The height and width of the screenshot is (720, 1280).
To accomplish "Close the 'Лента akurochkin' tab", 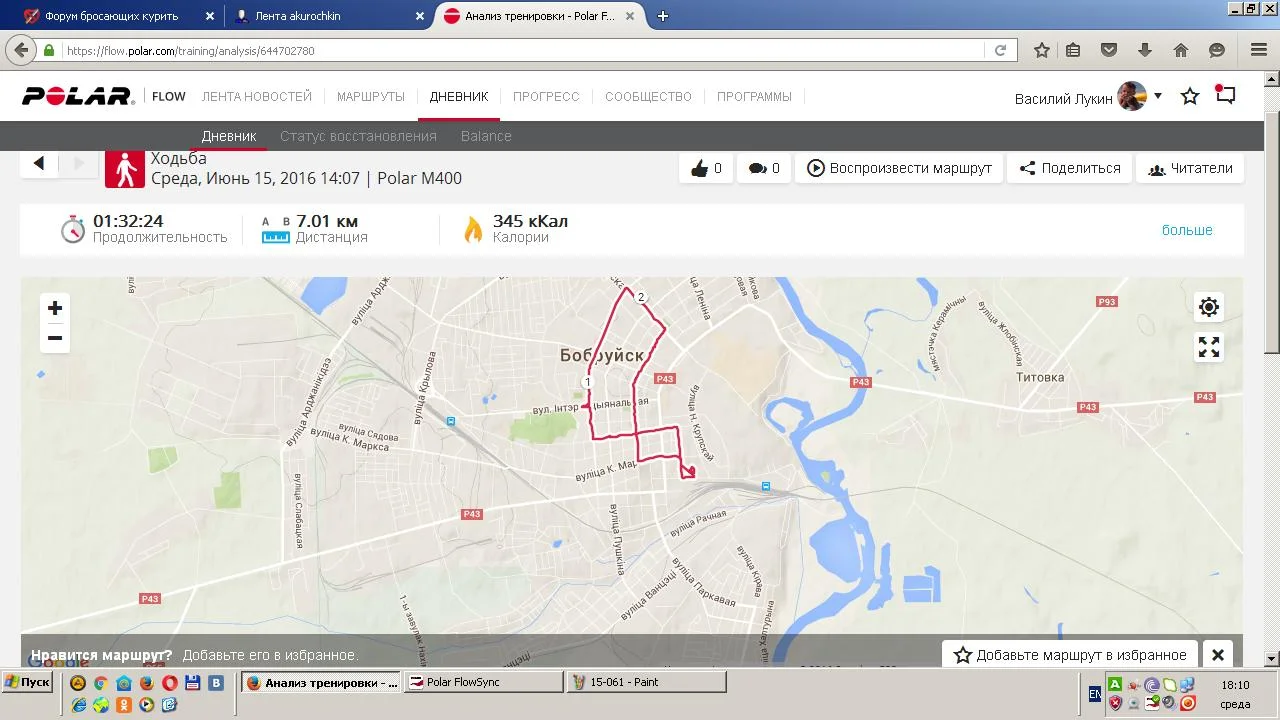I will coord(422,16).
